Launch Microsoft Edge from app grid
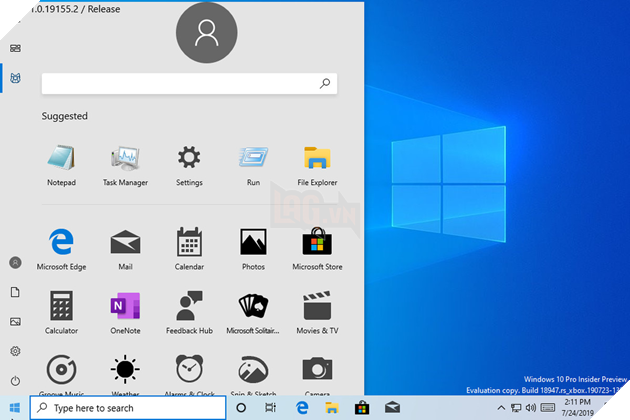630x420 pixels. [61, 249]
